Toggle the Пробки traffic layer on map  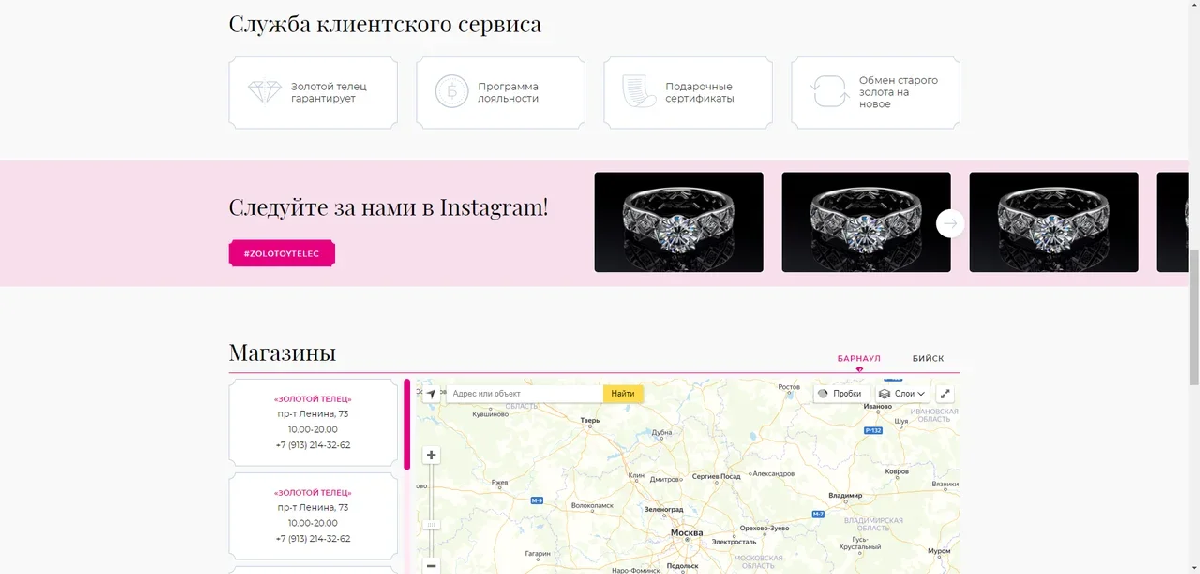[x=839, y=394]
